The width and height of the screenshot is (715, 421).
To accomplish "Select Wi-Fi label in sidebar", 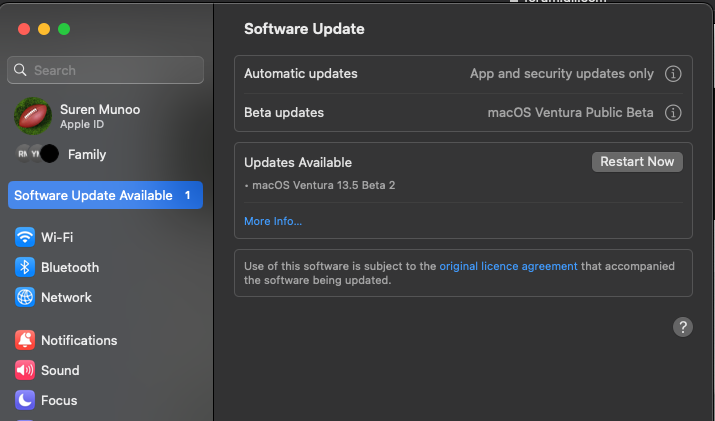I will pyautogui.click(x=57, y=237).
